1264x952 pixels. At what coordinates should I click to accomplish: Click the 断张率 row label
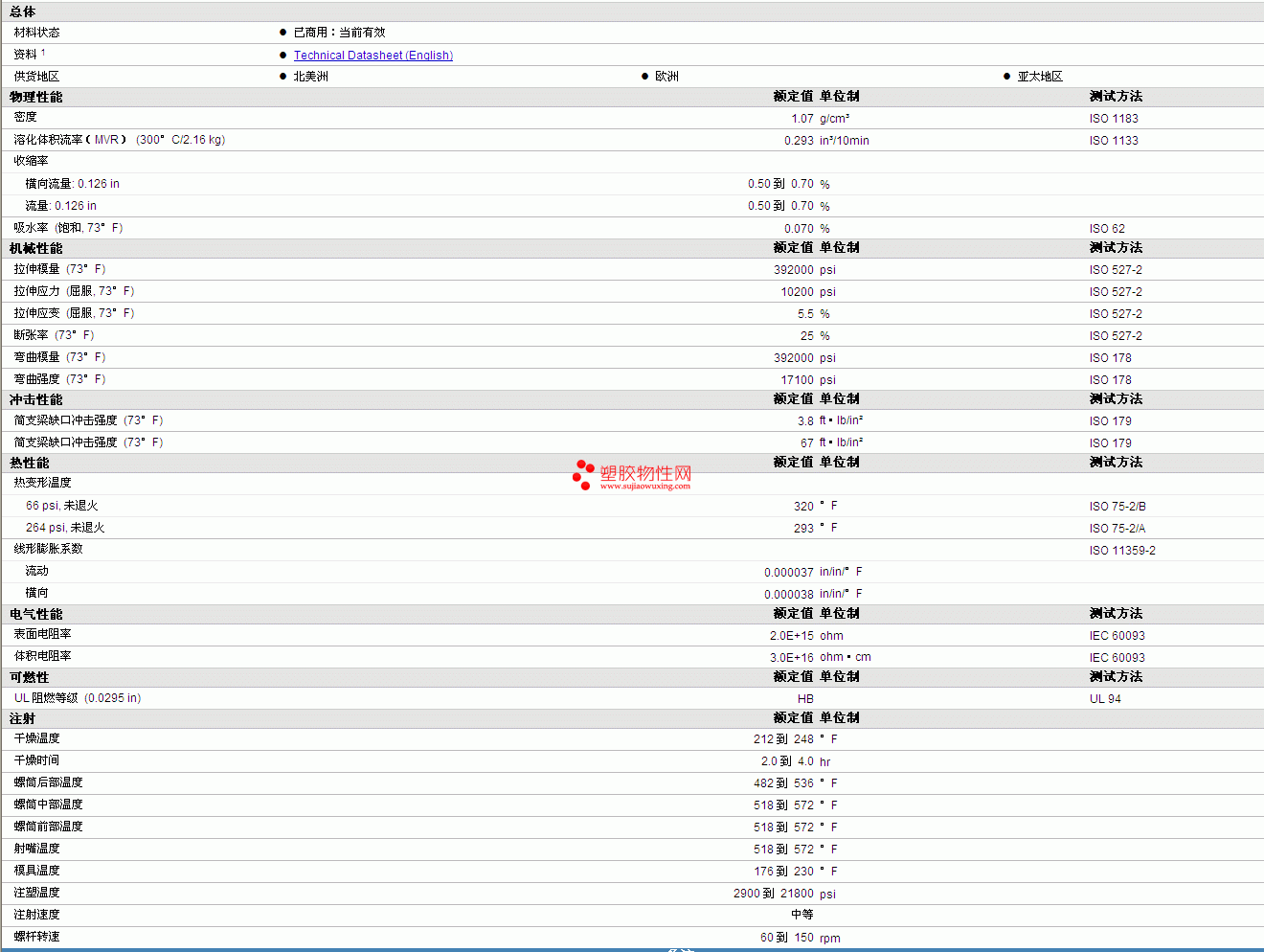(x=54, y=335)
